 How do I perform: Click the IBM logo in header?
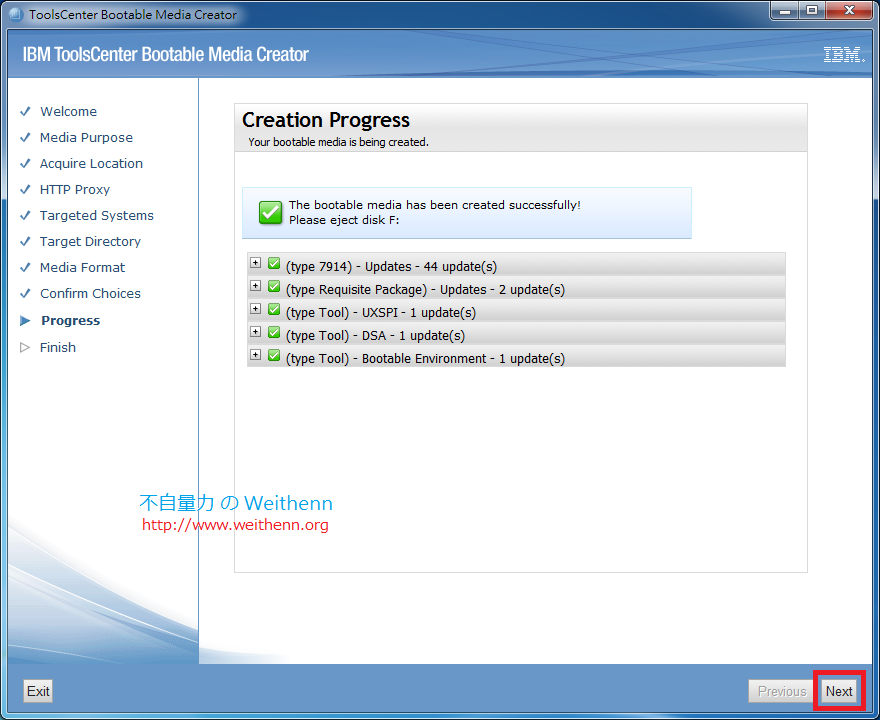[844, 54]
